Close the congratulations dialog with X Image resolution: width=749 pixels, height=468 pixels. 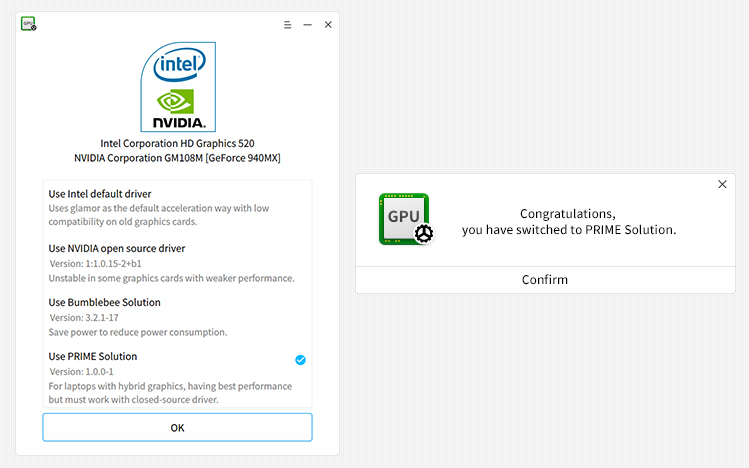click(x=722, y=184)
